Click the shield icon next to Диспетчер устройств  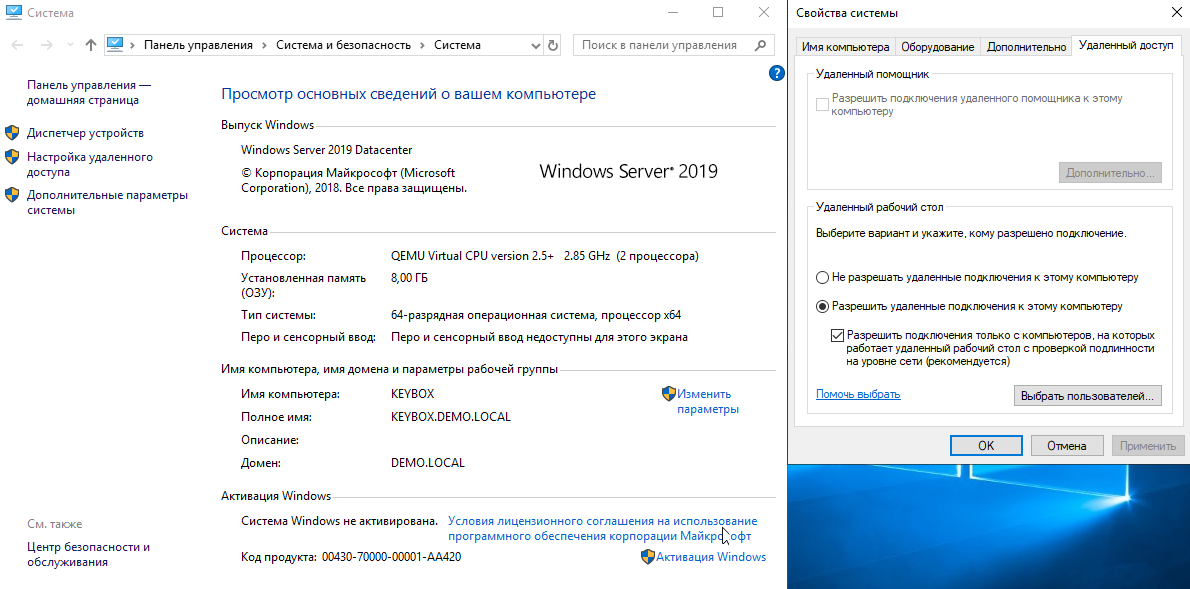point(13,133)
